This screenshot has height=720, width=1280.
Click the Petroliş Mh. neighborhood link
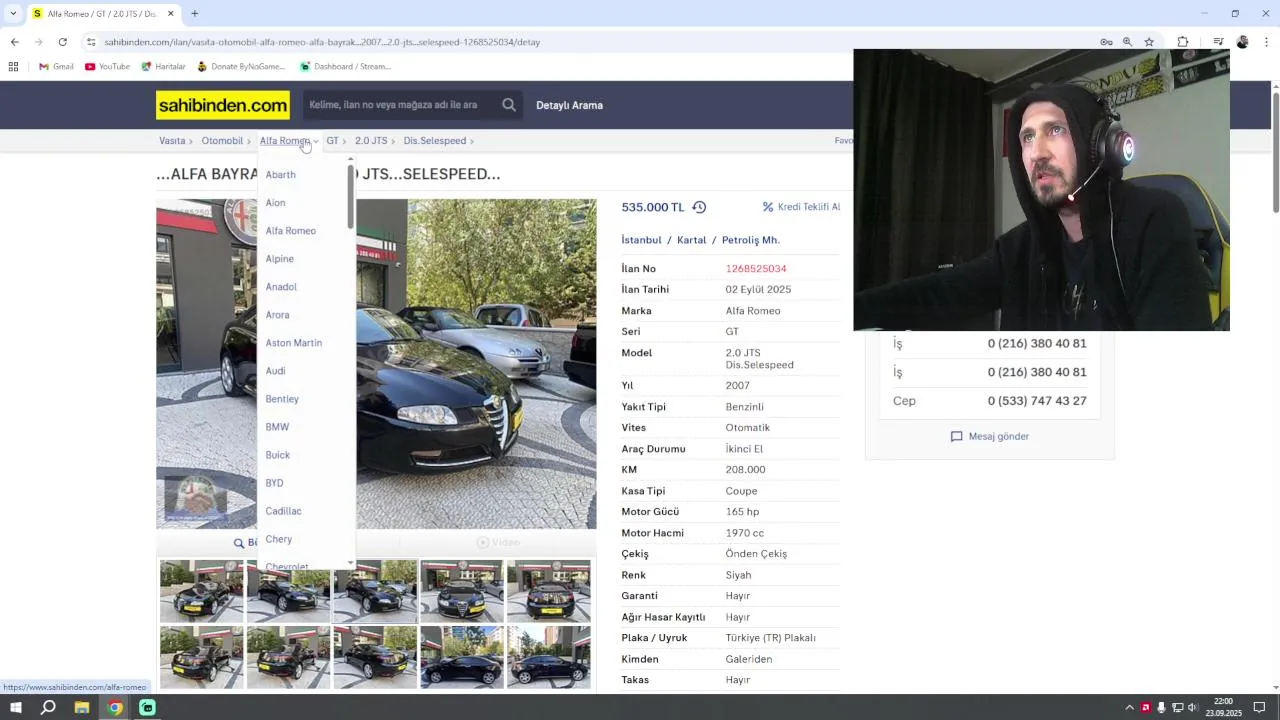point(750,240)
